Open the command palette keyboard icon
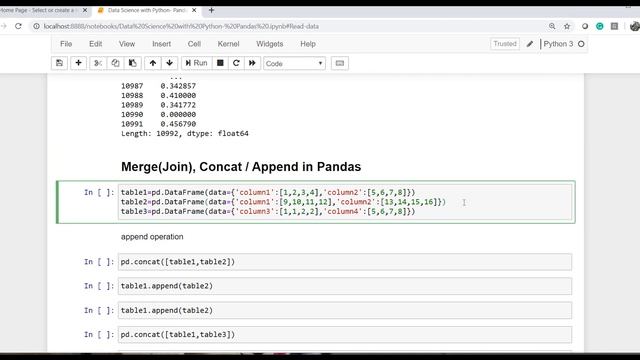The width and height of the screenshot is (640, 360). pyautogui.click(x=340, y=63)
